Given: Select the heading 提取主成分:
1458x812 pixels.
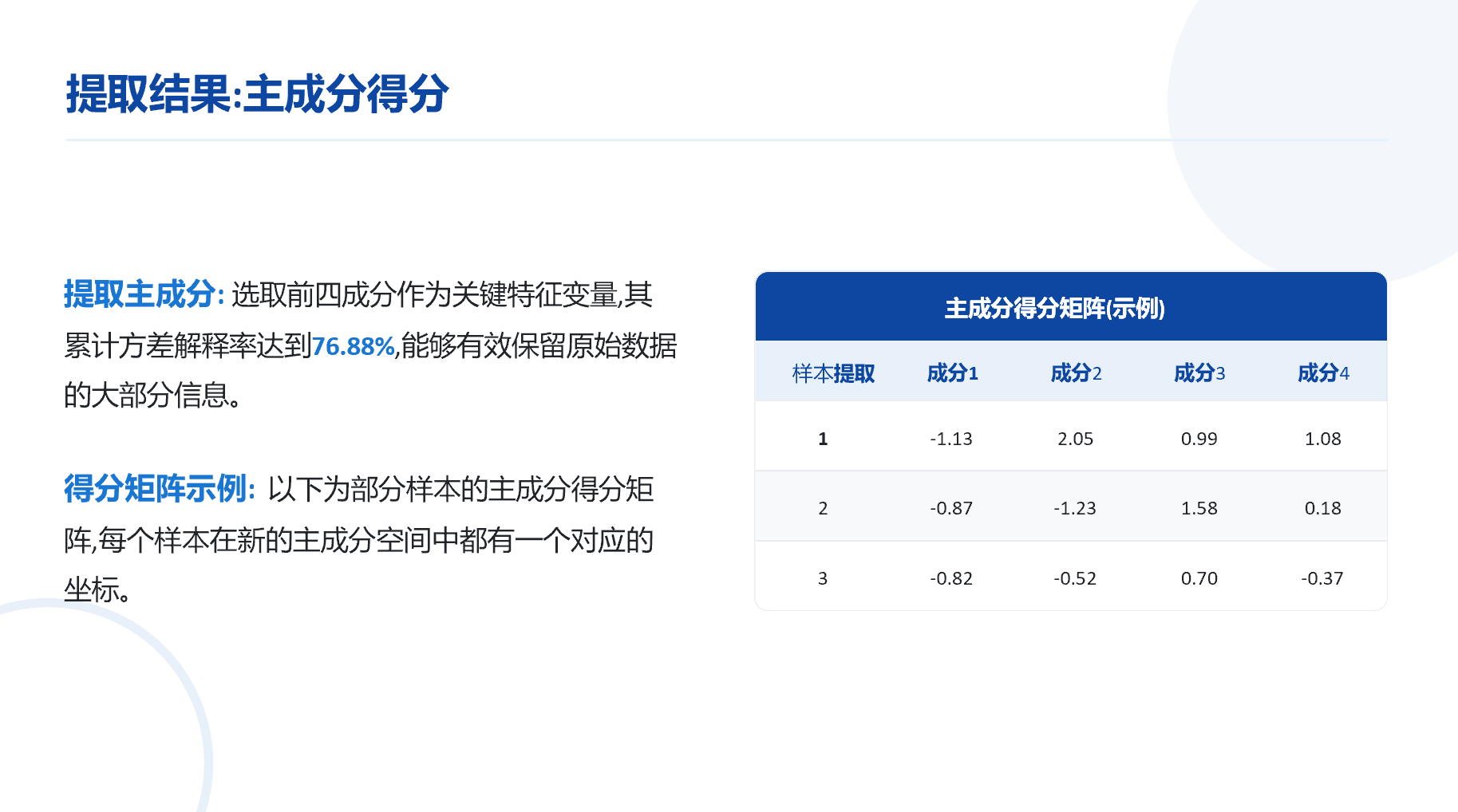Looking at the screenshot, I should coord(144,294).
